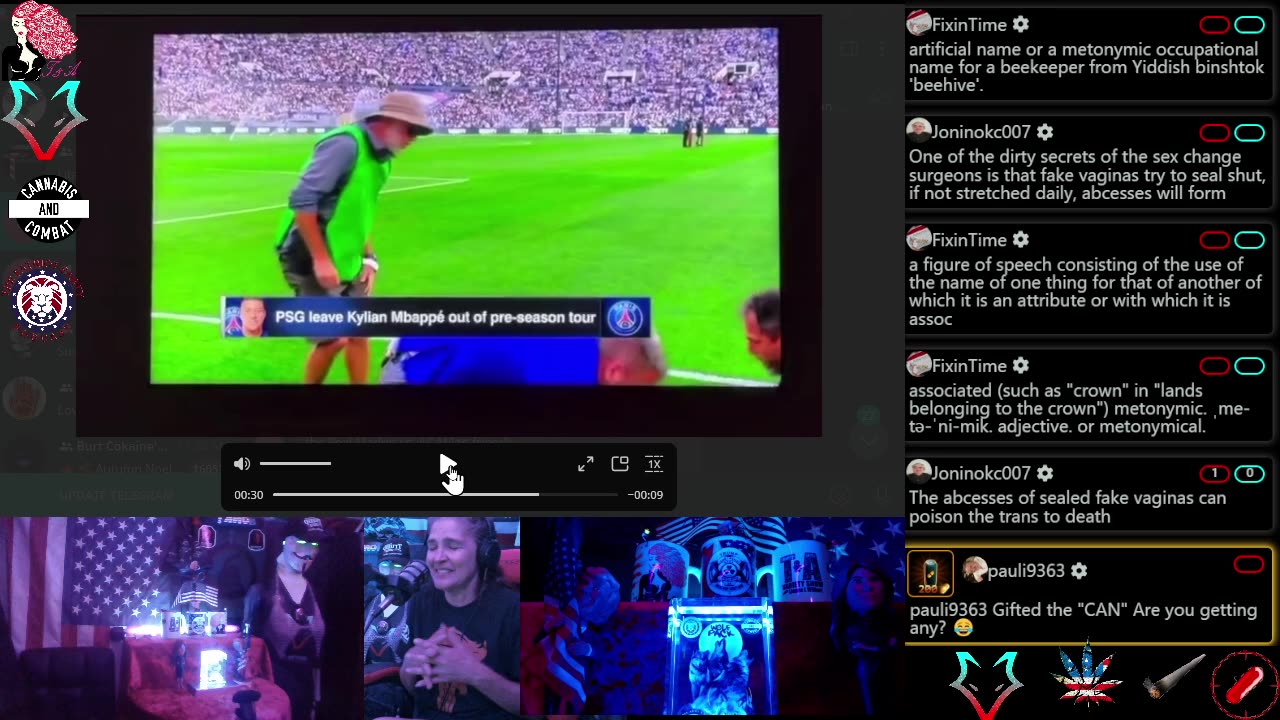1280x720 pixels.
Task: Click the "poison the trans to death" message text
Action: coord(1067,507)
